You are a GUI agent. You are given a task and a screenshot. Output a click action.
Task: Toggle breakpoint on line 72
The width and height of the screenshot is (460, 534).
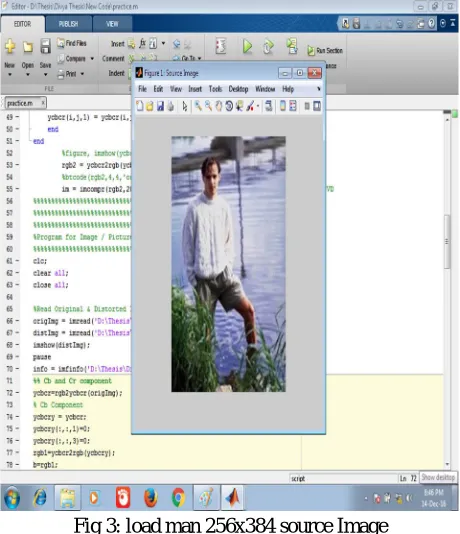pyautogui.click(x=17, y=393)
